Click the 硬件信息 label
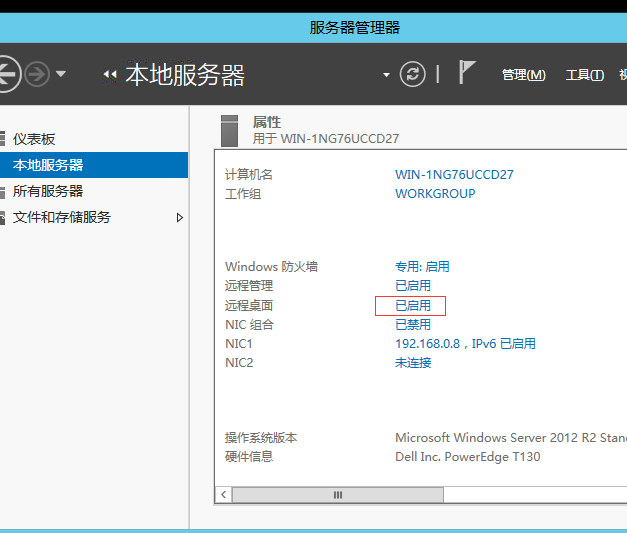The width and height of the screenshot is (627, 533). tap(249, 456)
